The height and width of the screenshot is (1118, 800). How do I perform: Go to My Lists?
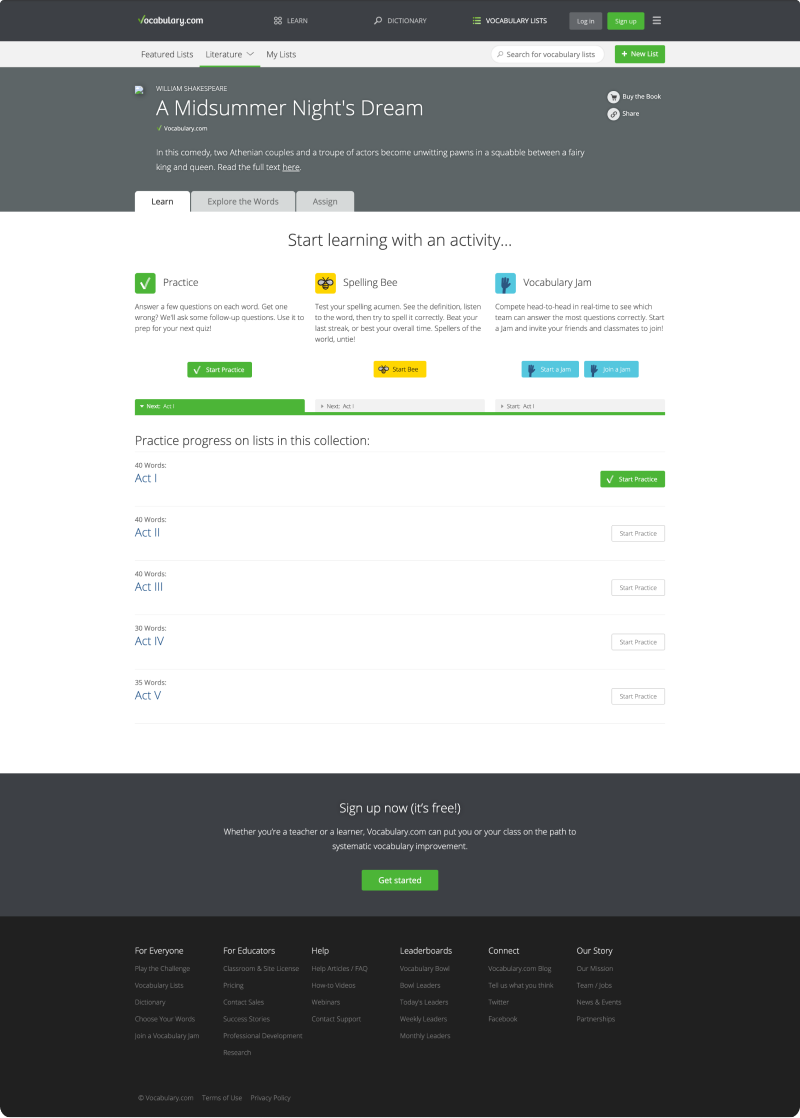coord(281,54)
